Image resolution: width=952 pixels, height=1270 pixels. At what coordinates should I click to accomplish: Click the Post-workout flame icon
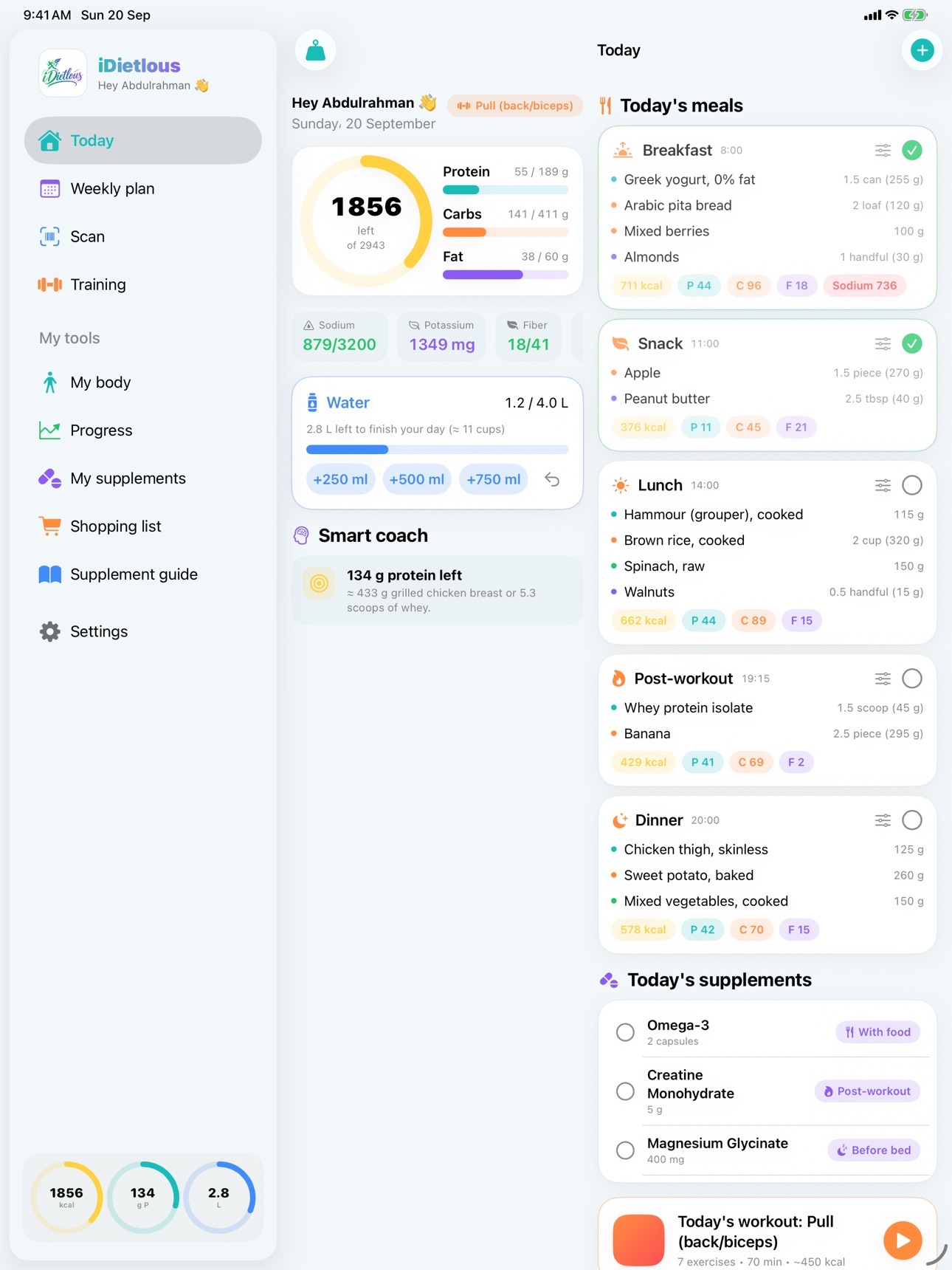pyautogui.click(x=618, y=679)
